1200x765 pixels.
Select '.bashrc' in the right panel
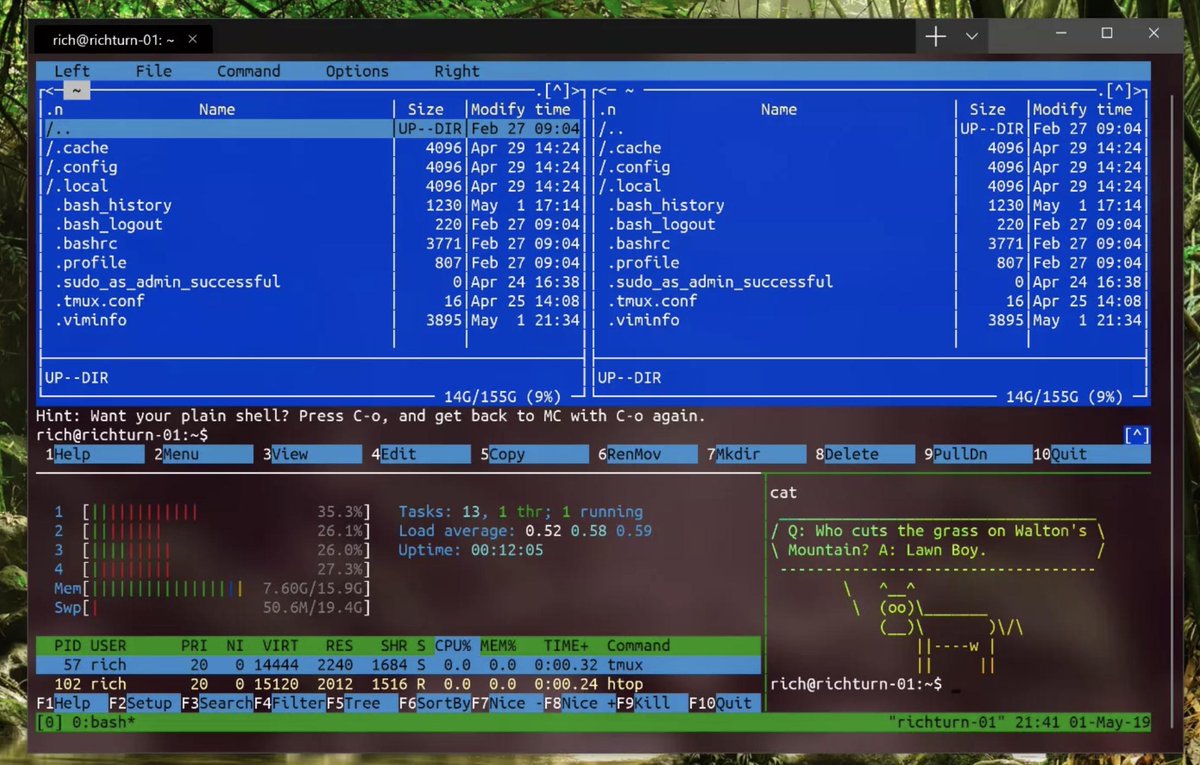click(870, 243)
